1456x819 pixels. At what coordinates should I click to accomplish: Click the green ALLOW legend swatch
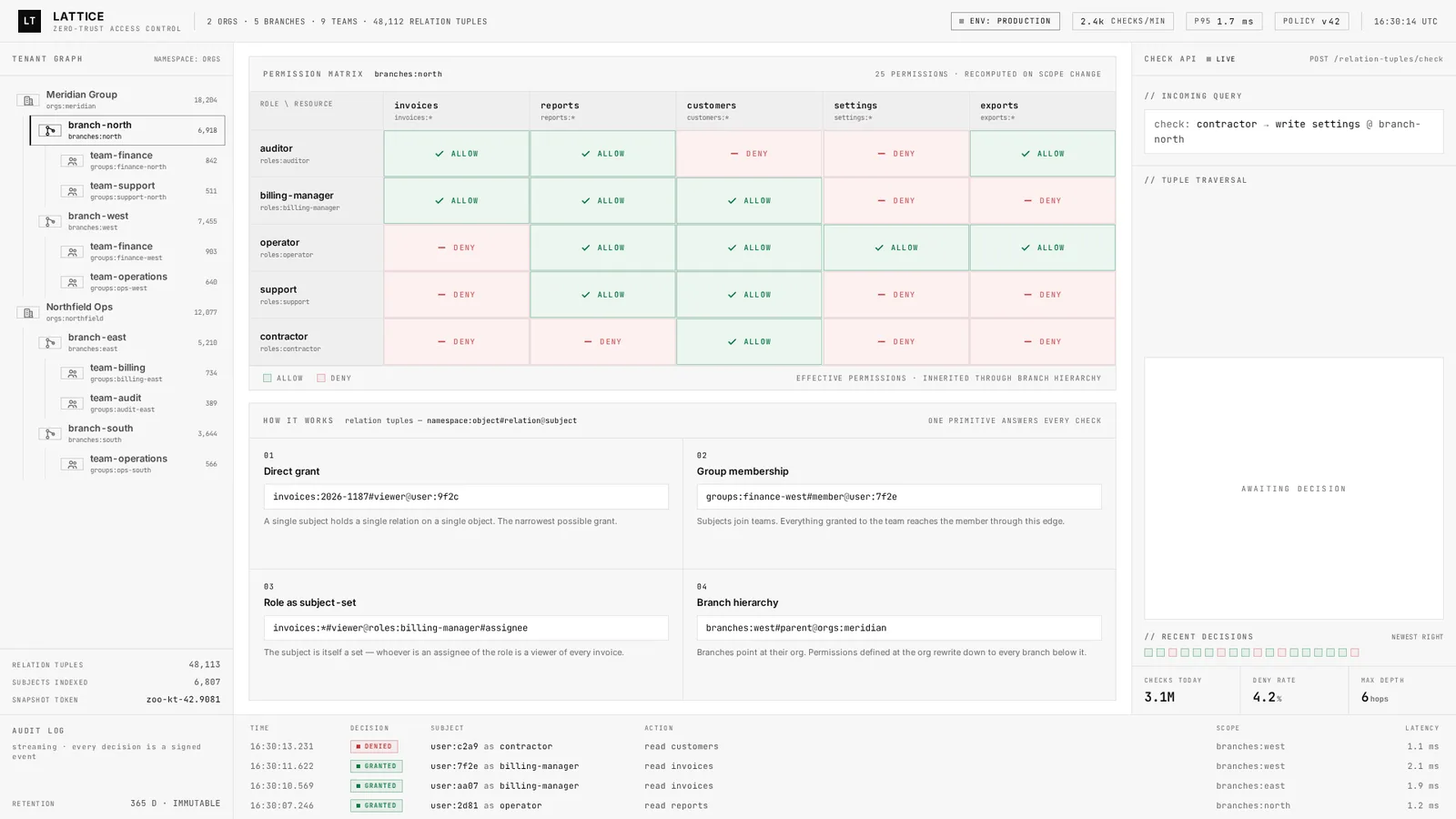pyautogui.click(x=268, y=379)
